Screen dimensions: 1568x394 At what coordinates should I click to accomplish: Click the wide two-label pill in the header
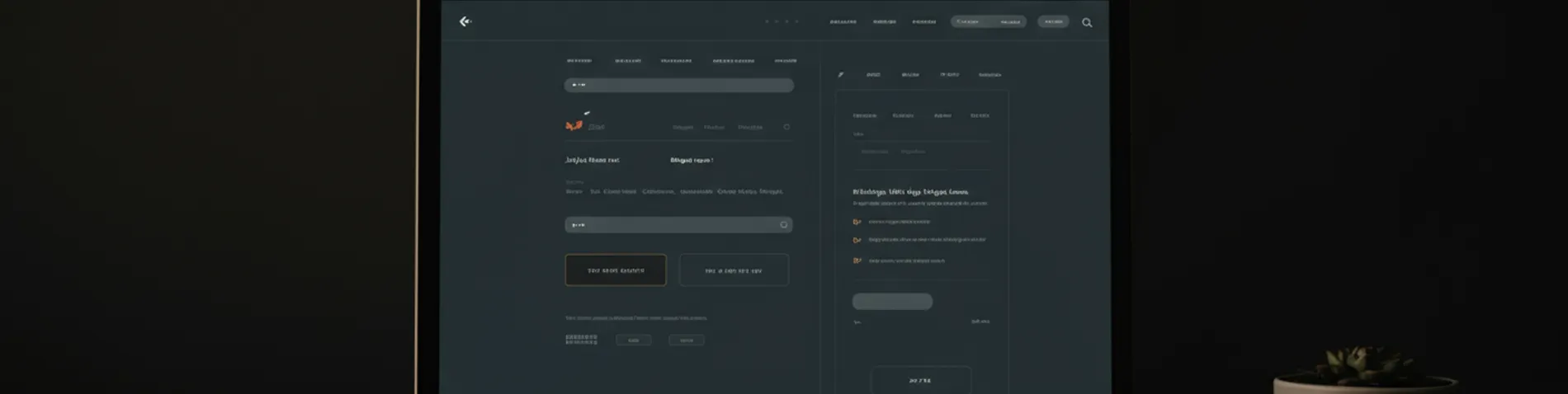coord(989,22)
